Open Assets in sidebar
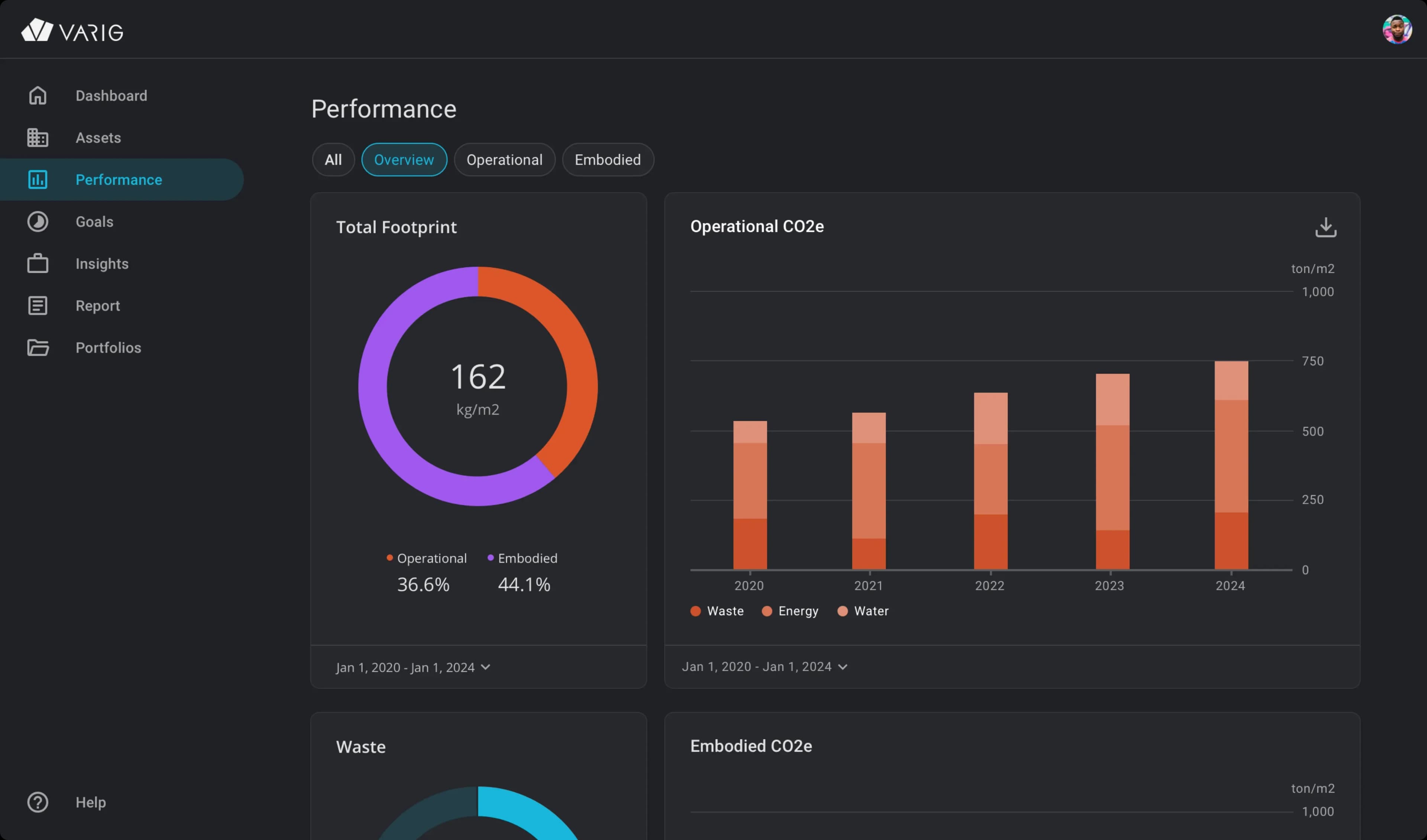The width and height of the screenshot is (1427, 840). (x=98, y=137)
